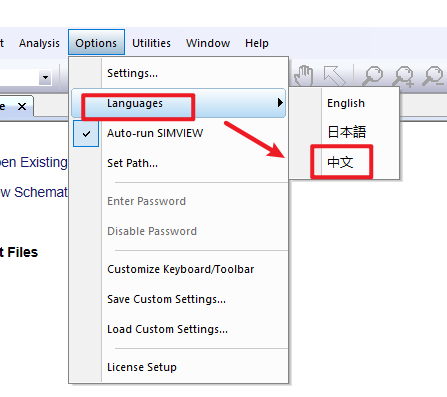Open License Setup
Screen dimensions: 447x397
click(x=179, y=367)
